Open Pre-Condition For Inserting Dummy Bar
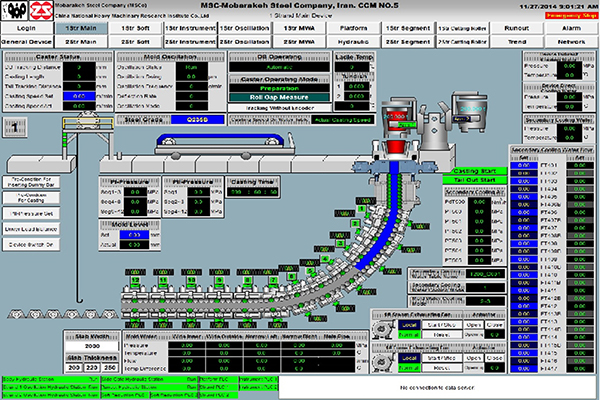Viewport: 600px width, 400px height. [x=31, y=182]
